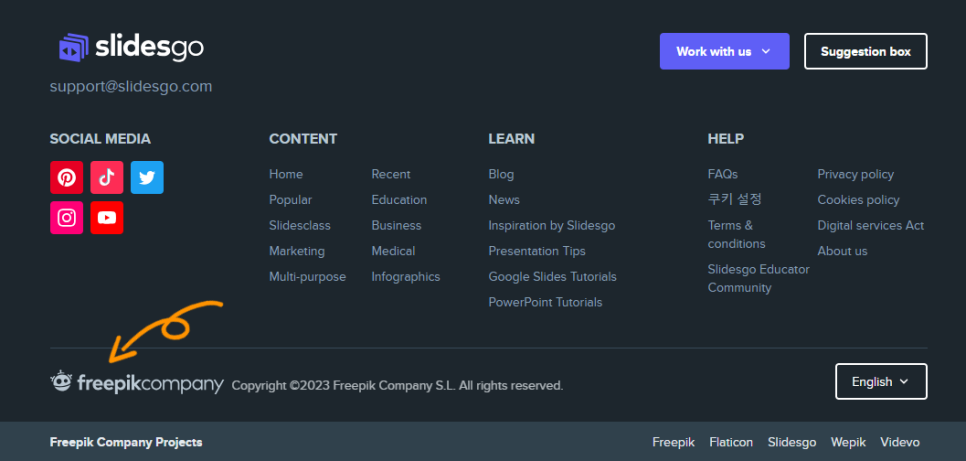
Task: Visit Wepik in company projects bar
Action: pos(848,442)
